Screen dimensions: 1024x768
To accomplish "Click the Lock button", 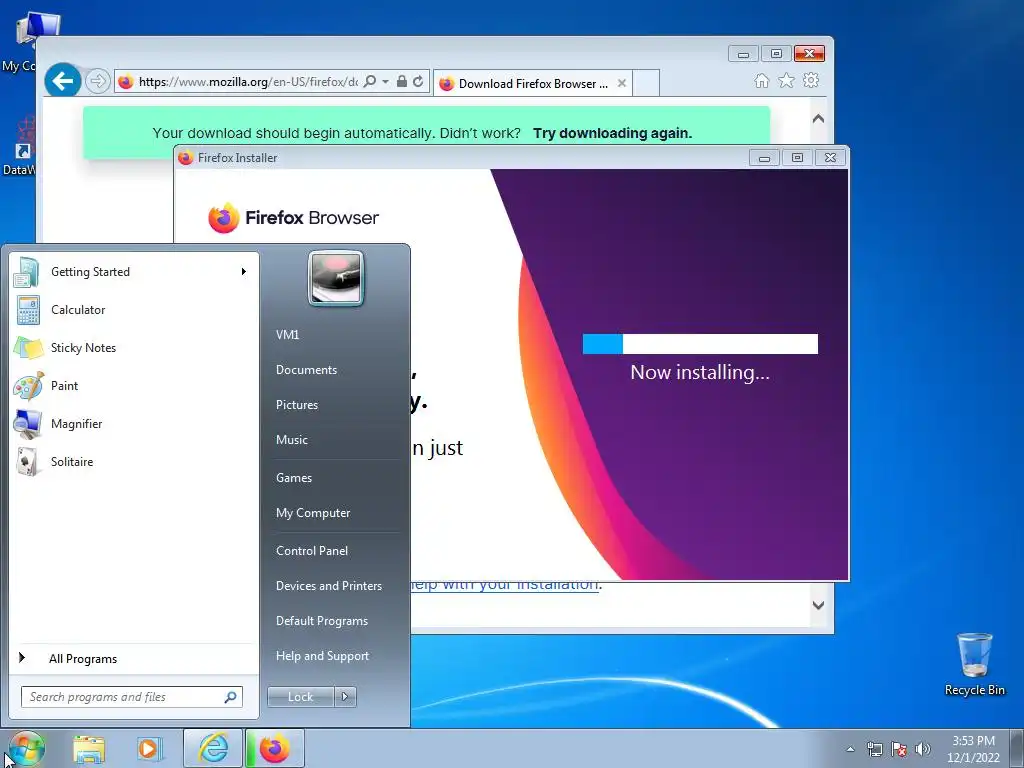I will [300, 697].
